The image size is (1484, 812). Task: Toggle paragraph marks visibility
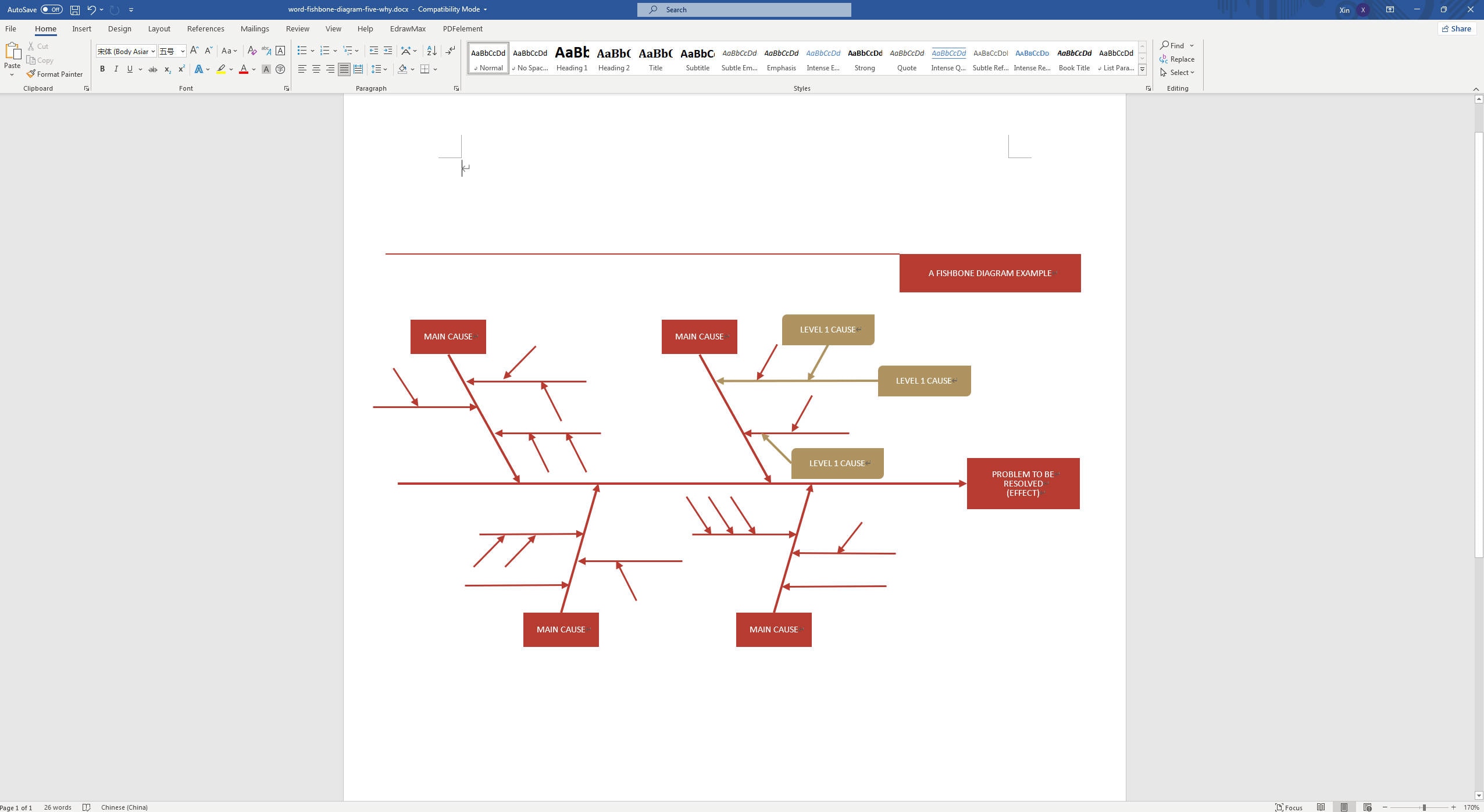coord(450,51)
